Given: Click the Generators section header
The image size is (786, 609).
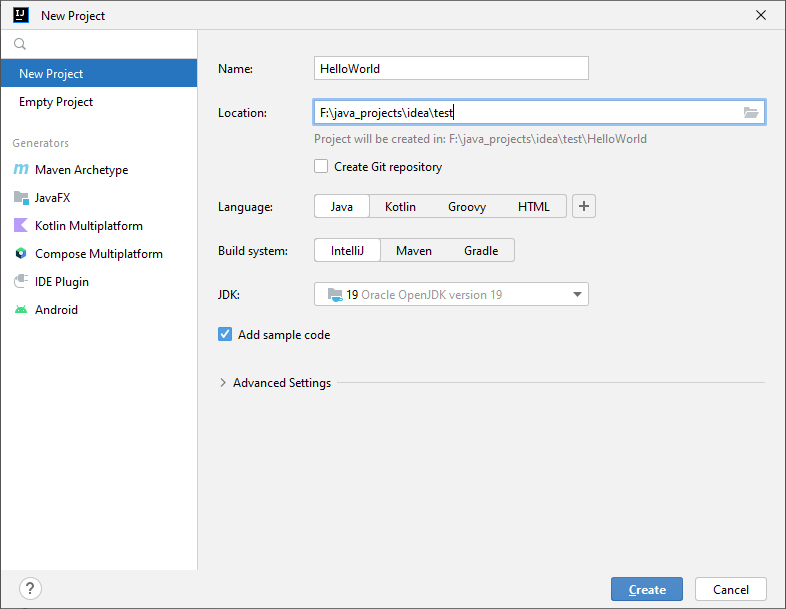Looking at the screenshot, I should tap(41, 143).
